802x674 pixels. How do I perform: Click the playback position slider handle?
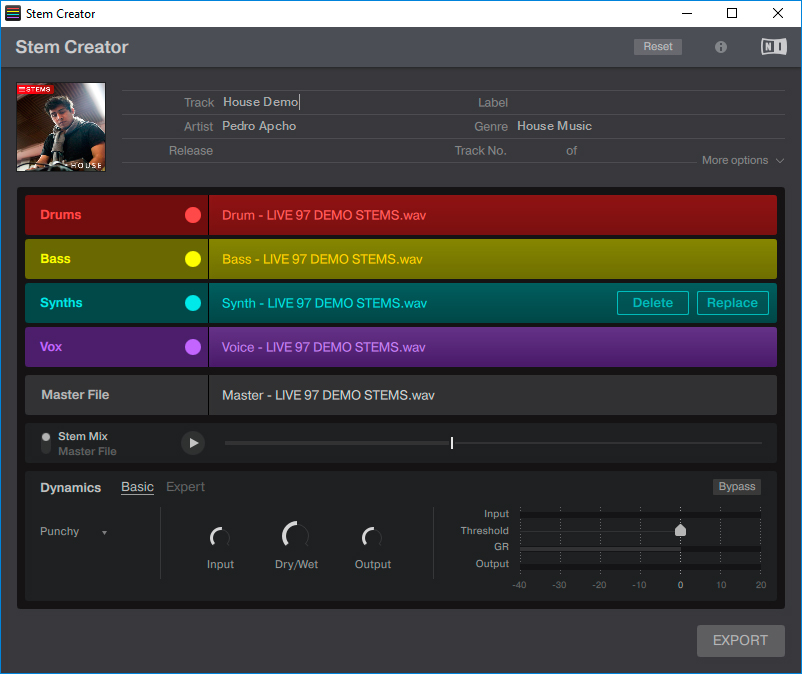click(x=452, y=443)
